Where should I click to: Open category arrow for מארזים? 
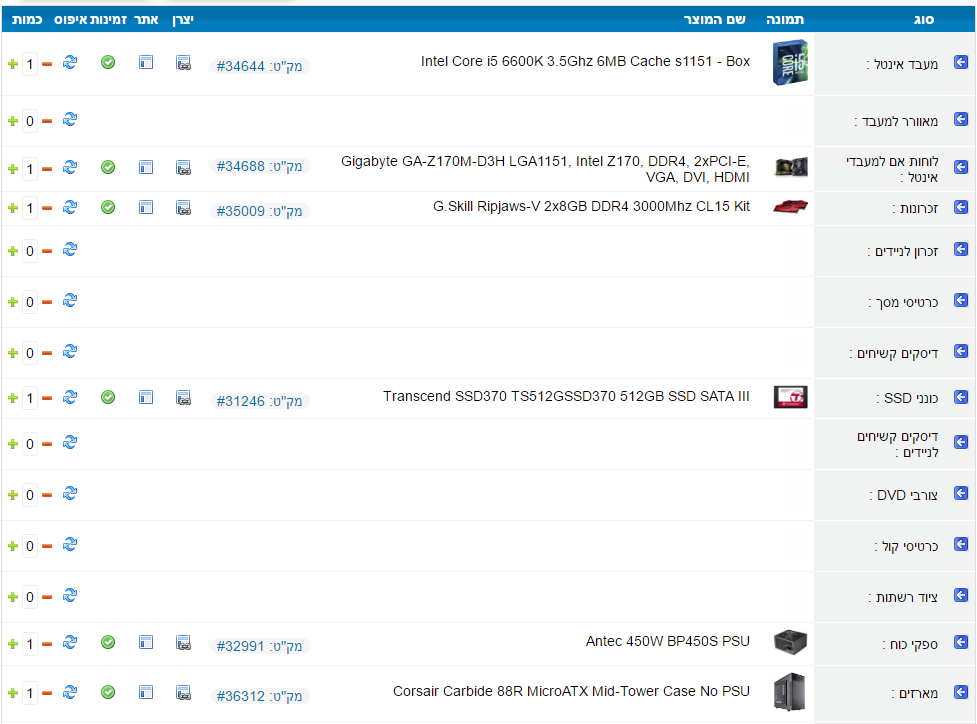click(961, 692)
